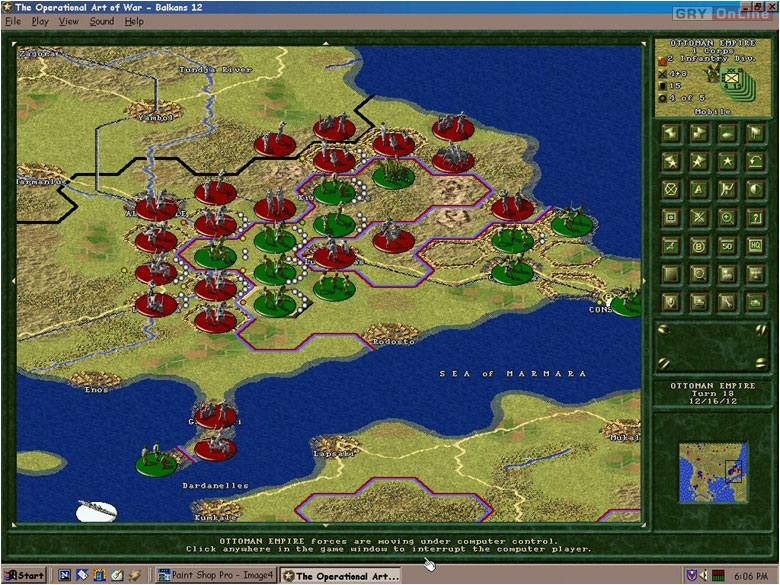Click the single star icon button

pos(727,162)
